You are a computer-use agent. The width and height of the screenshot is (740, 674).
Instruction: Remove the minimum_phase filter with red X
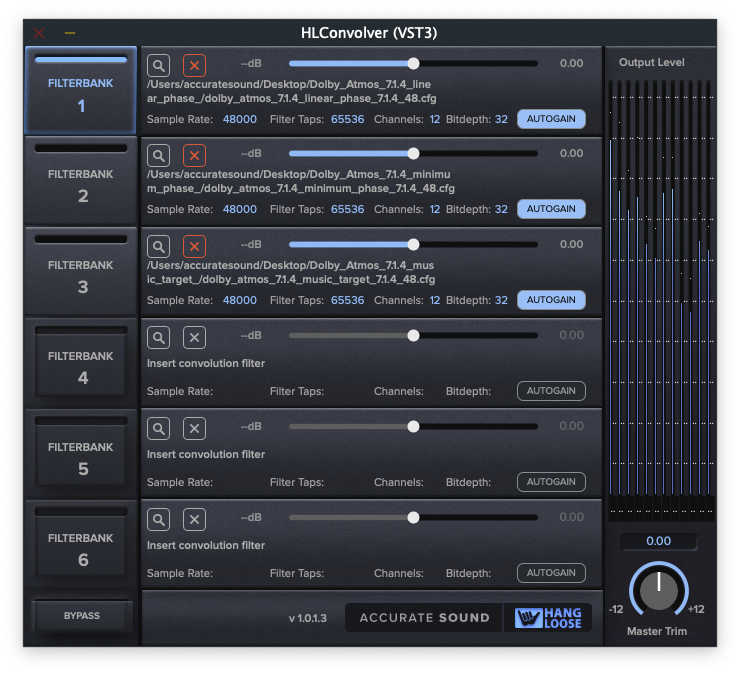pyautogui.click(x=194, y=156)
